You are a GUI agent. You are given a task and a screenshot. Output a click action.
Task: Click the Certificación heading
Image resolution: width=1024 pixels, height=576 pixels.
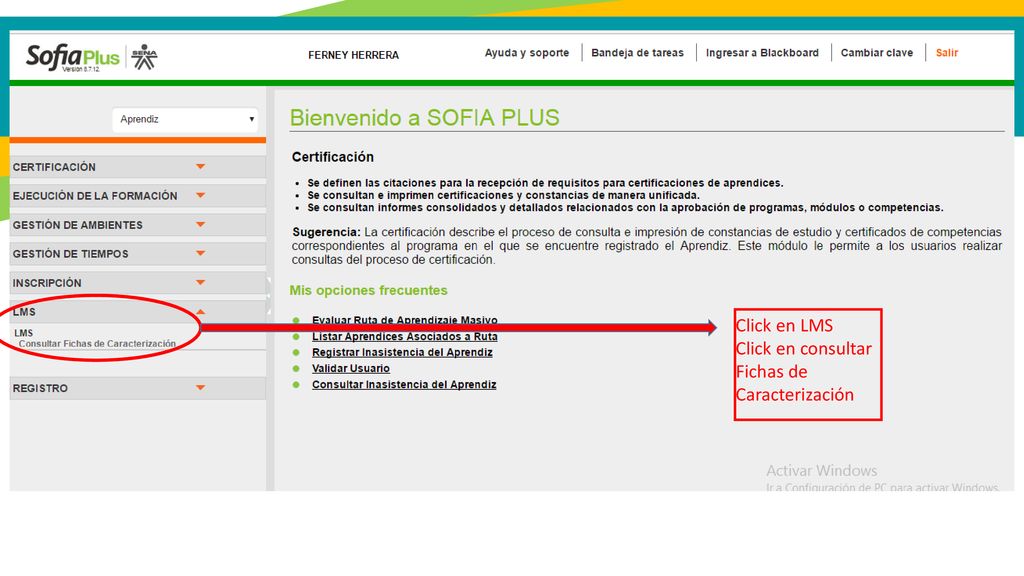(x=332, y=157)
